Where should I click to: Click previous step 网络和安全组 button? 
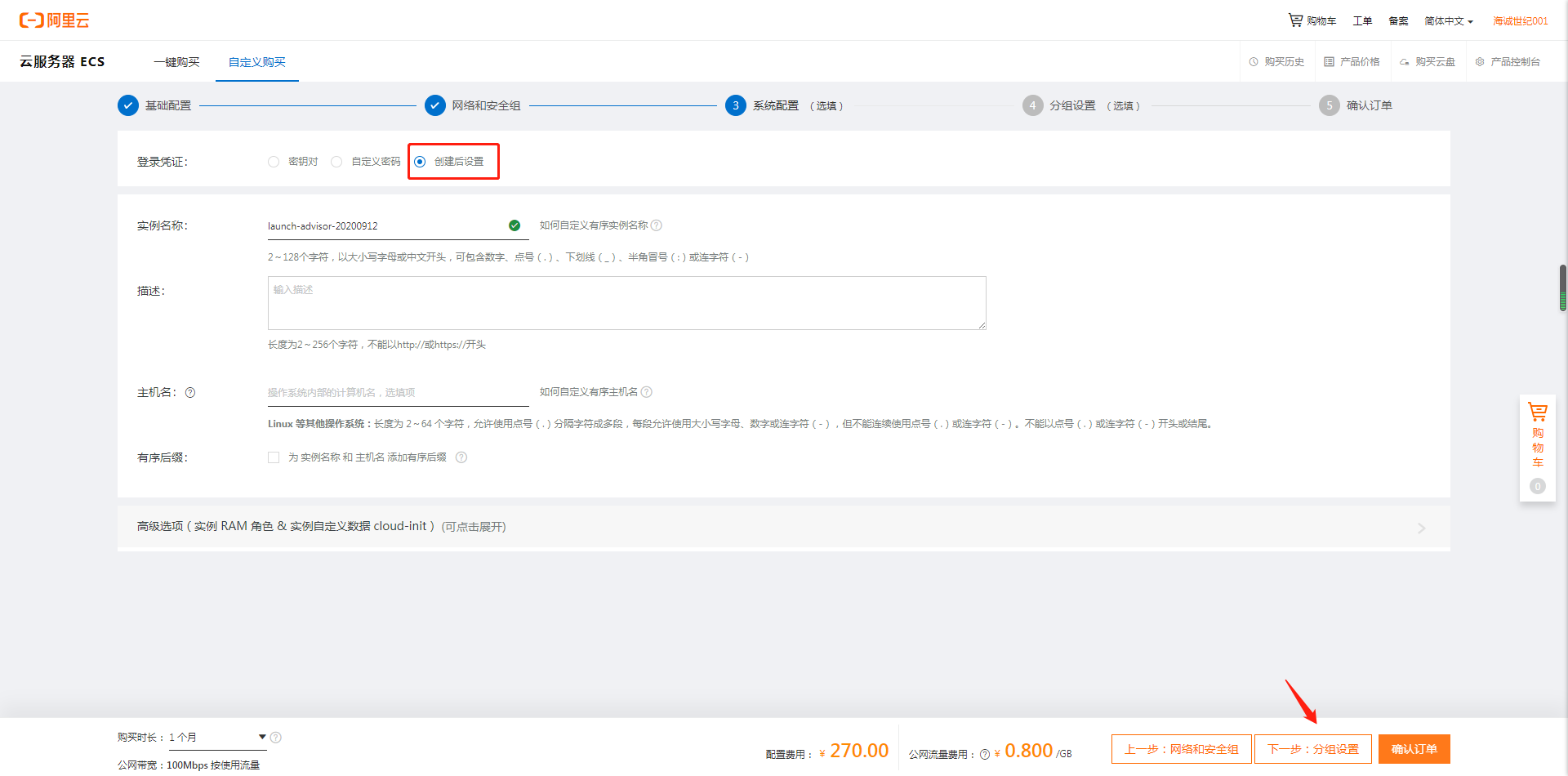(1181, 749)
